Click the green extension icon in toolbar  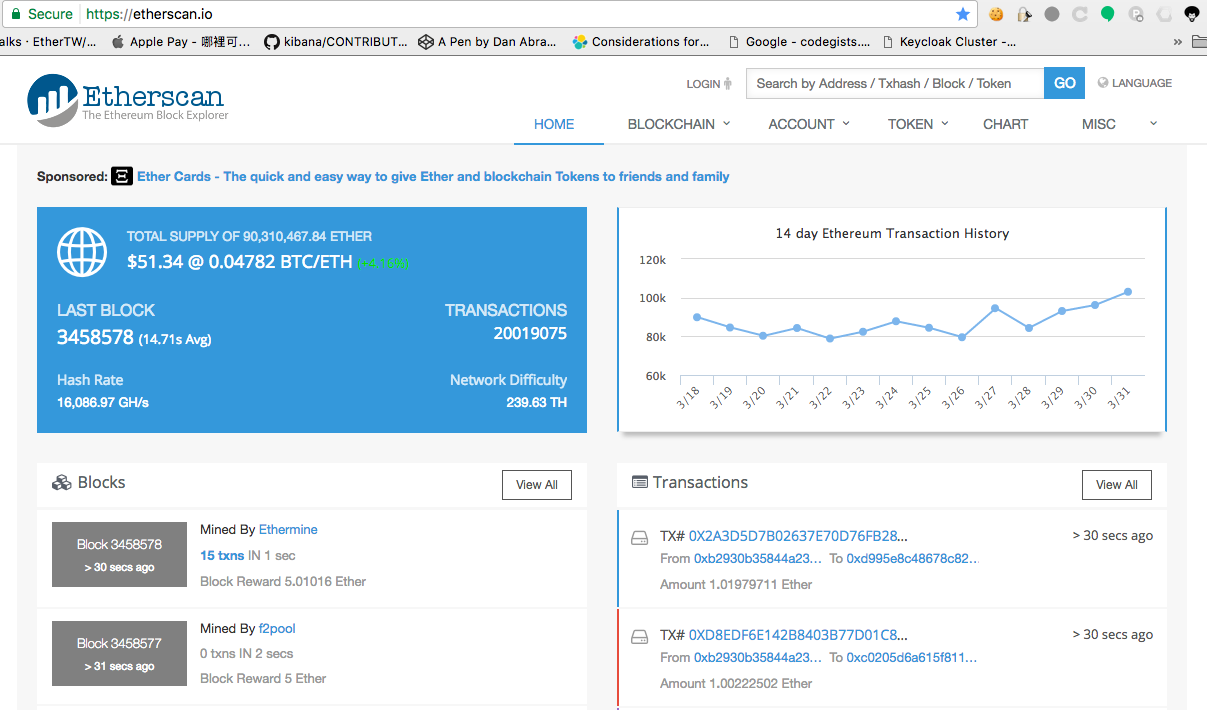(x=1108, y=14)
